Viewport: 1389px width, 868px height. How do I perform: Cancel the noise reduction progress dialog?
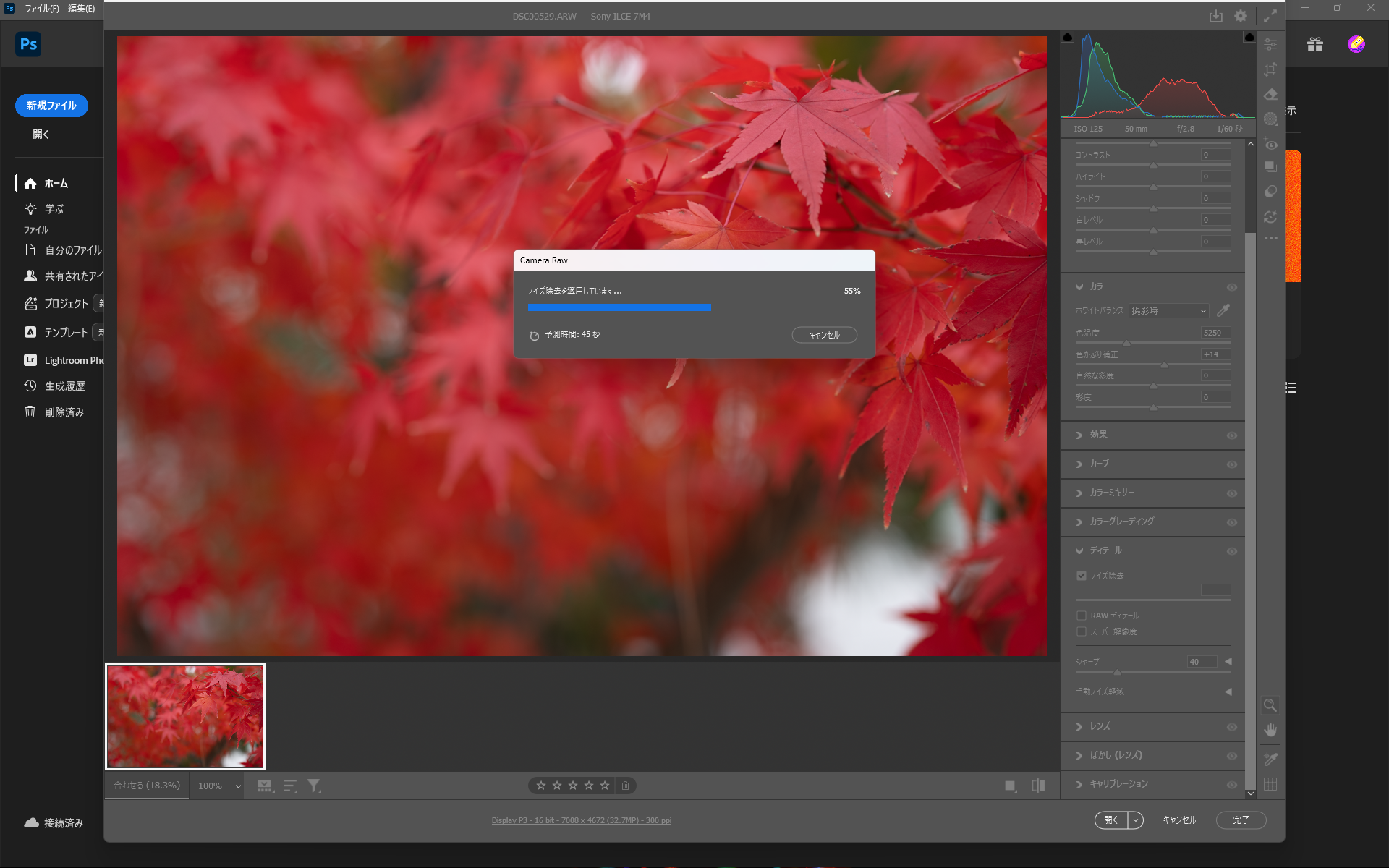pos(824,335)
